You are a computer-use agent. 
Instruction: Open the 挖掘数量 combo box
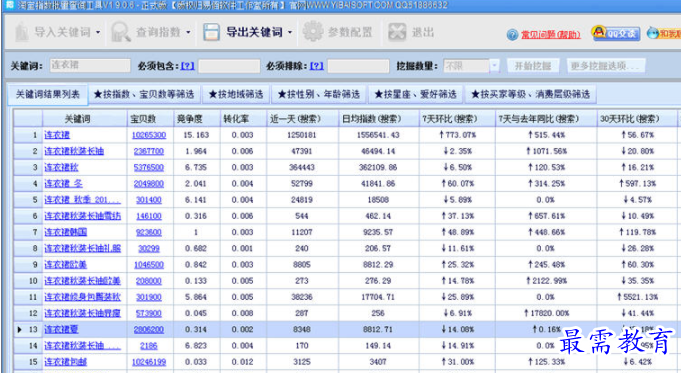[471, 66]
